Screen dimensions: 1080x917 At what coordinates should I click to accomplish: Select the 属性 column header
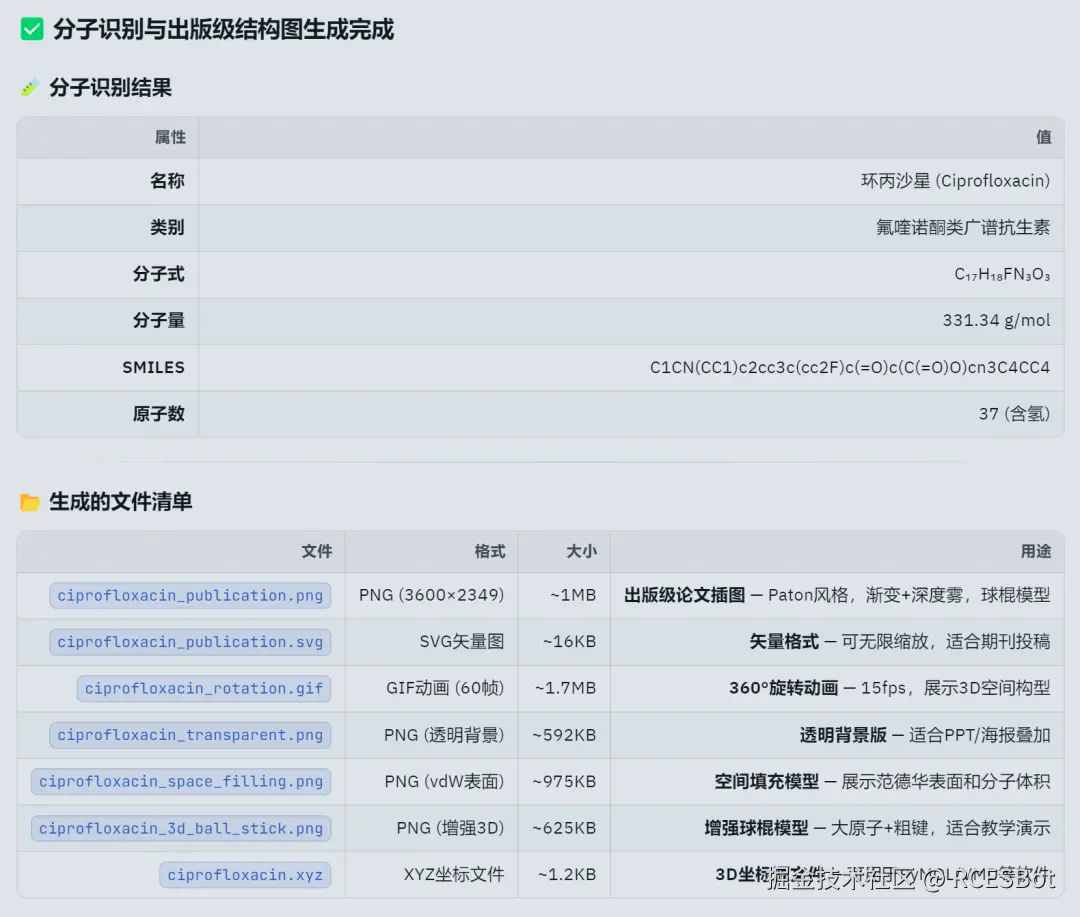[170, 137]
